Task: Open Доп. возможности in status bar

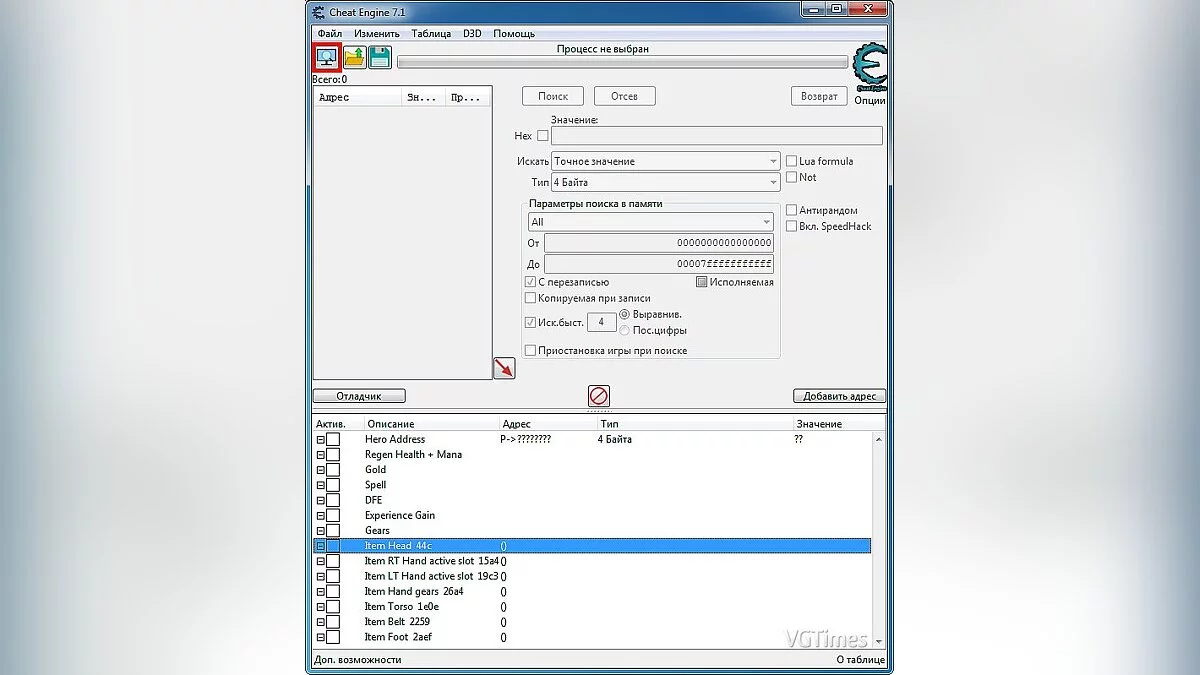Action: pos(358,659)
